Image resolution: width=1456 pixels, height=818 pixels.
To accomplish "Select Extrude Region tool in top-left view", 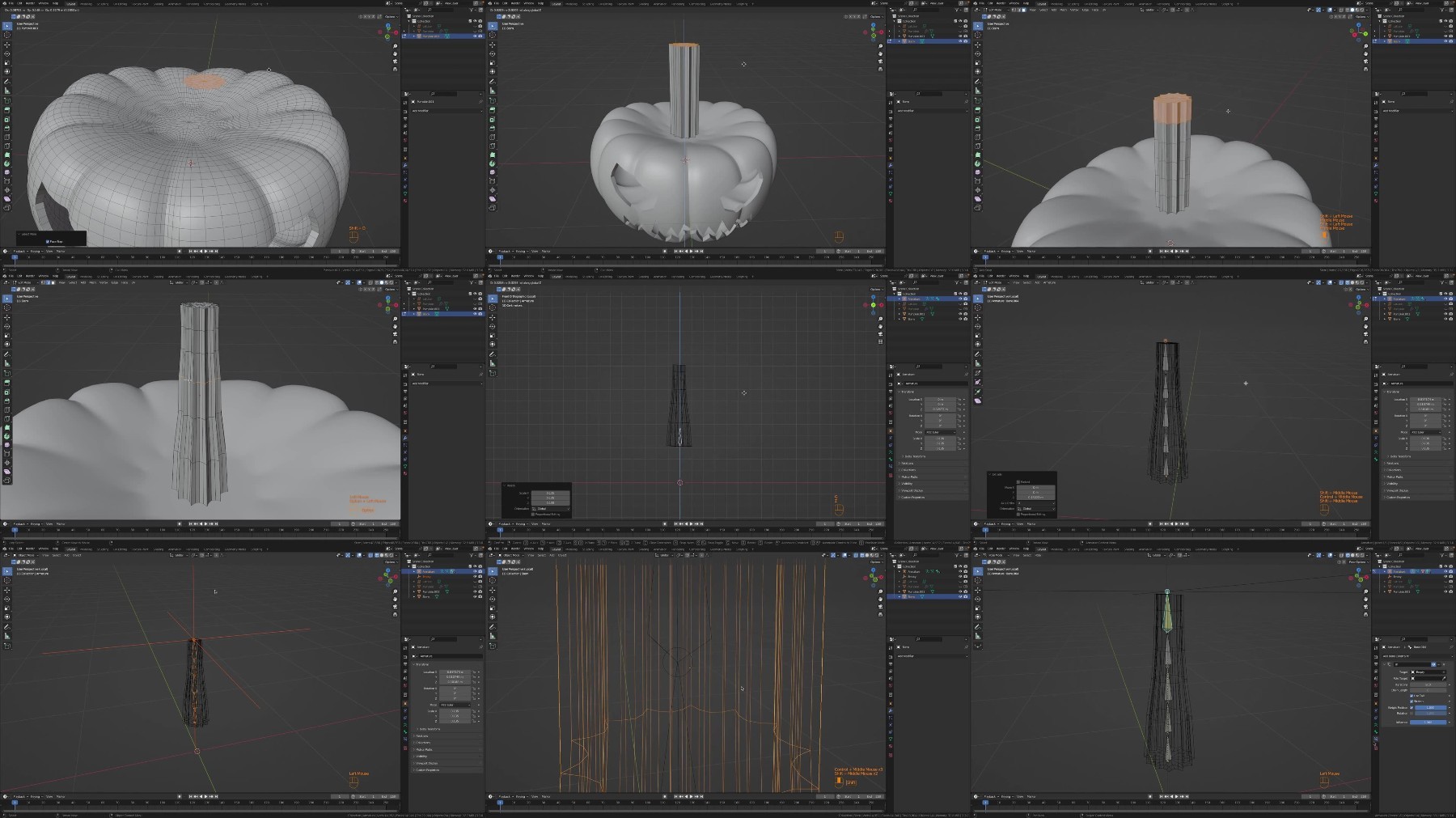I will [7, 110].
